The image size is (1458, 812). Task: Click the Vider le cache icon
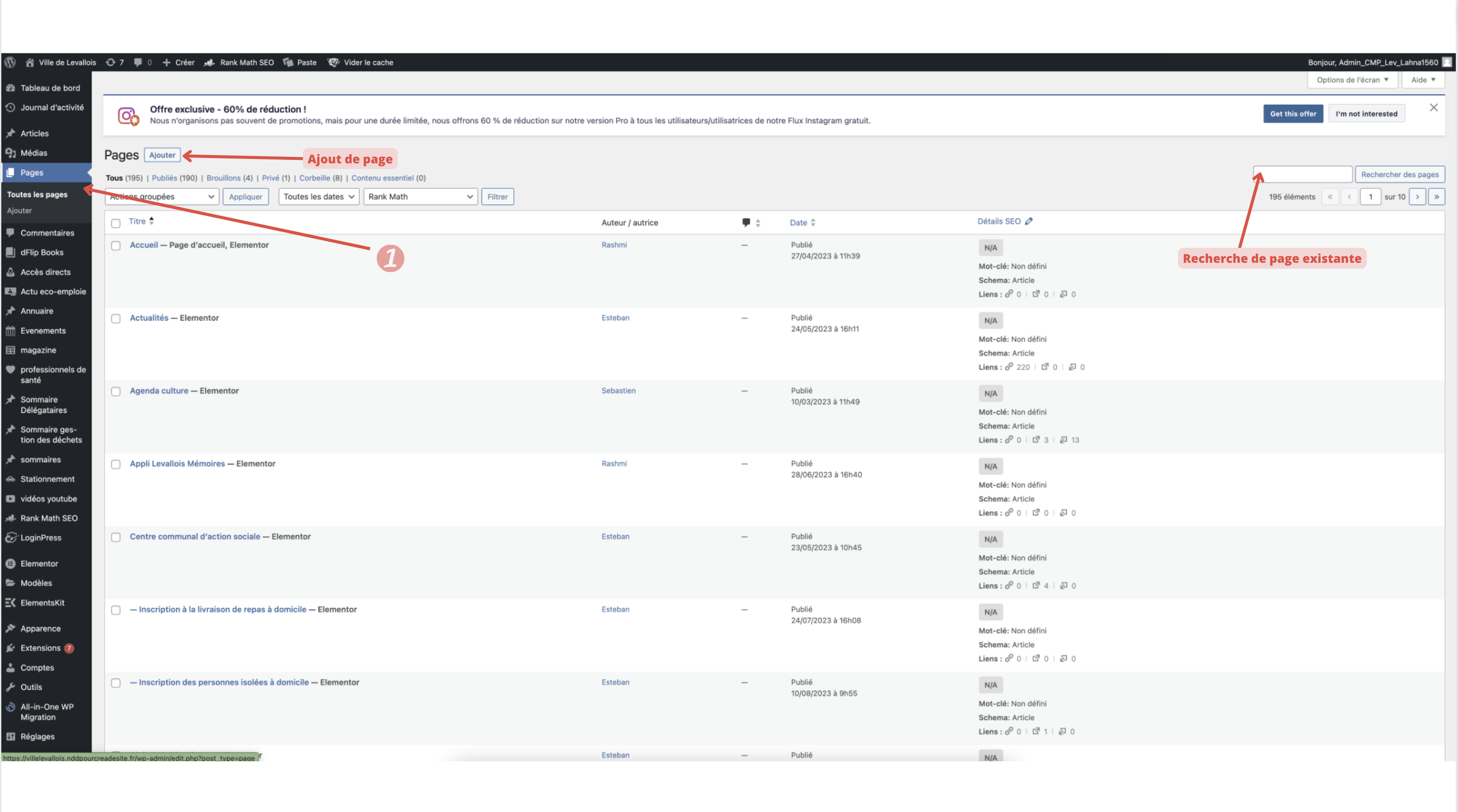(333, 62)
